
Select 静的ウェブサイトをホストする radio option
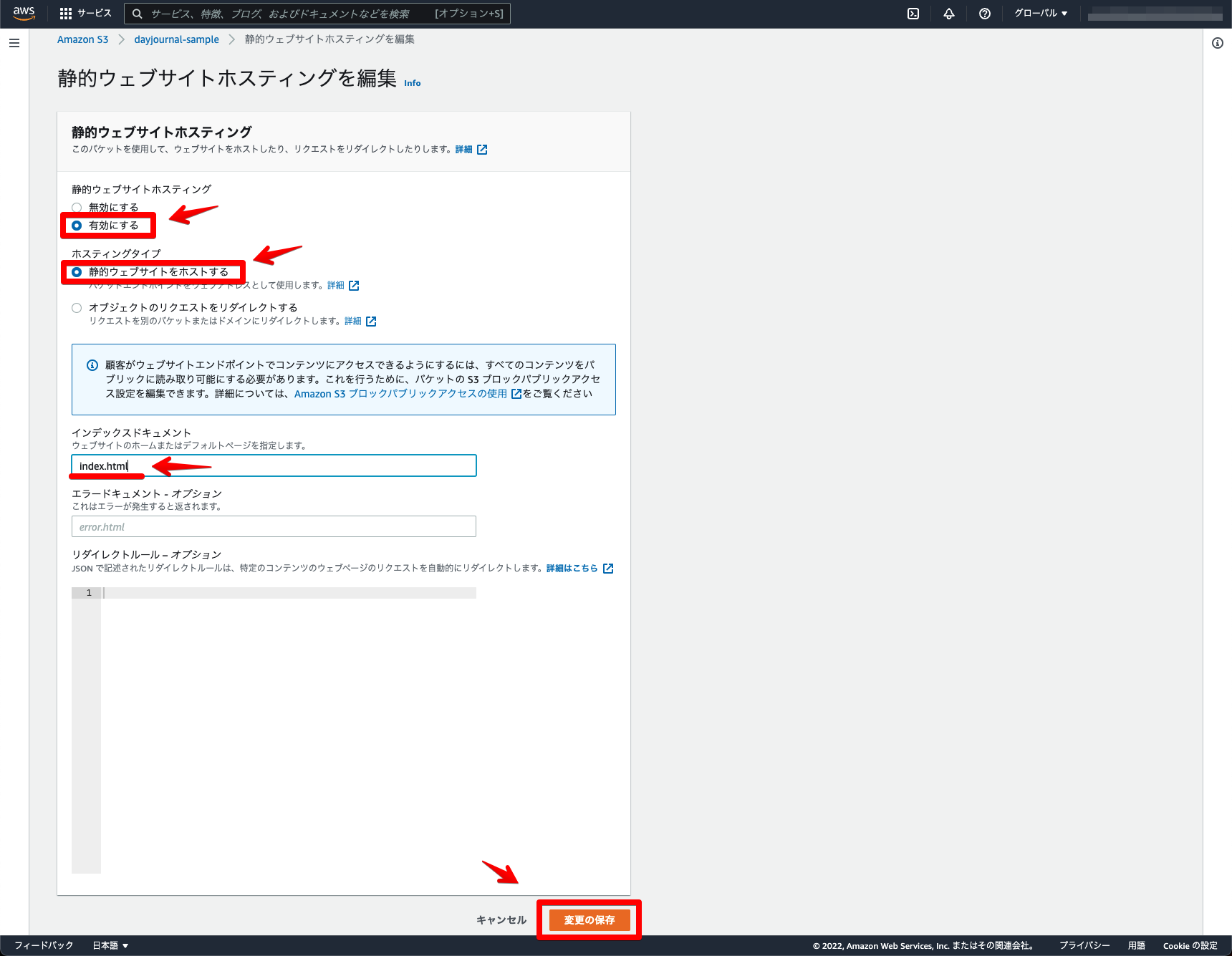pos(77,272)
